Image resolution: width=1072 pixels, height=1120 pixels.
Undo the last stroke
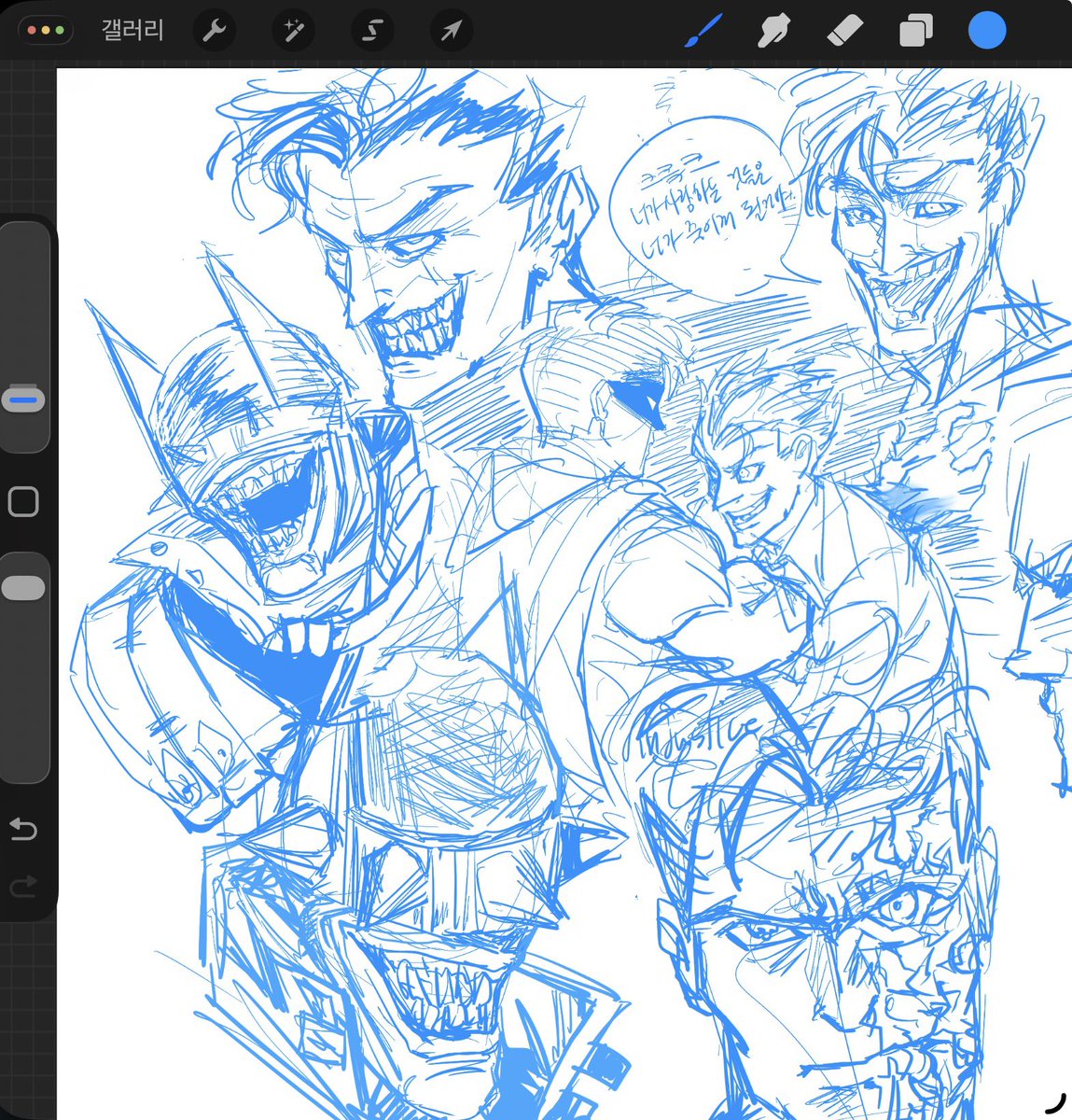click(23, 829)
